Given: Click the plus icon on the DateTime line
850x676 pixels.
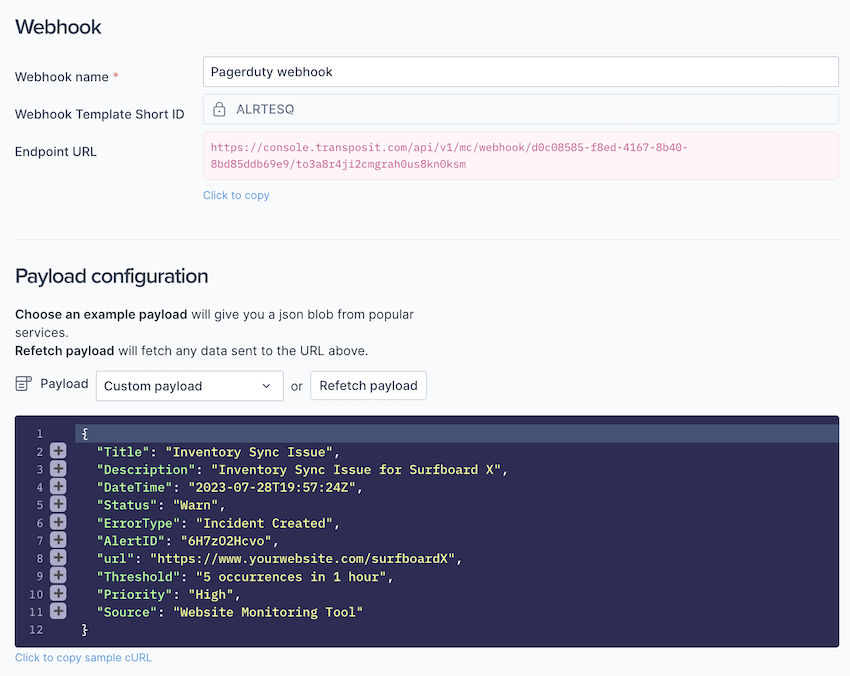Looking at the screenshot, I should [58, 487].
